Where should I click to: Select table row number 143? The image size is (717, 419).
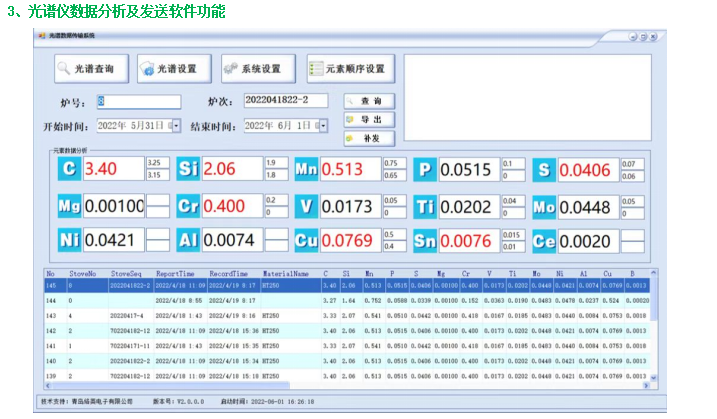200,314
